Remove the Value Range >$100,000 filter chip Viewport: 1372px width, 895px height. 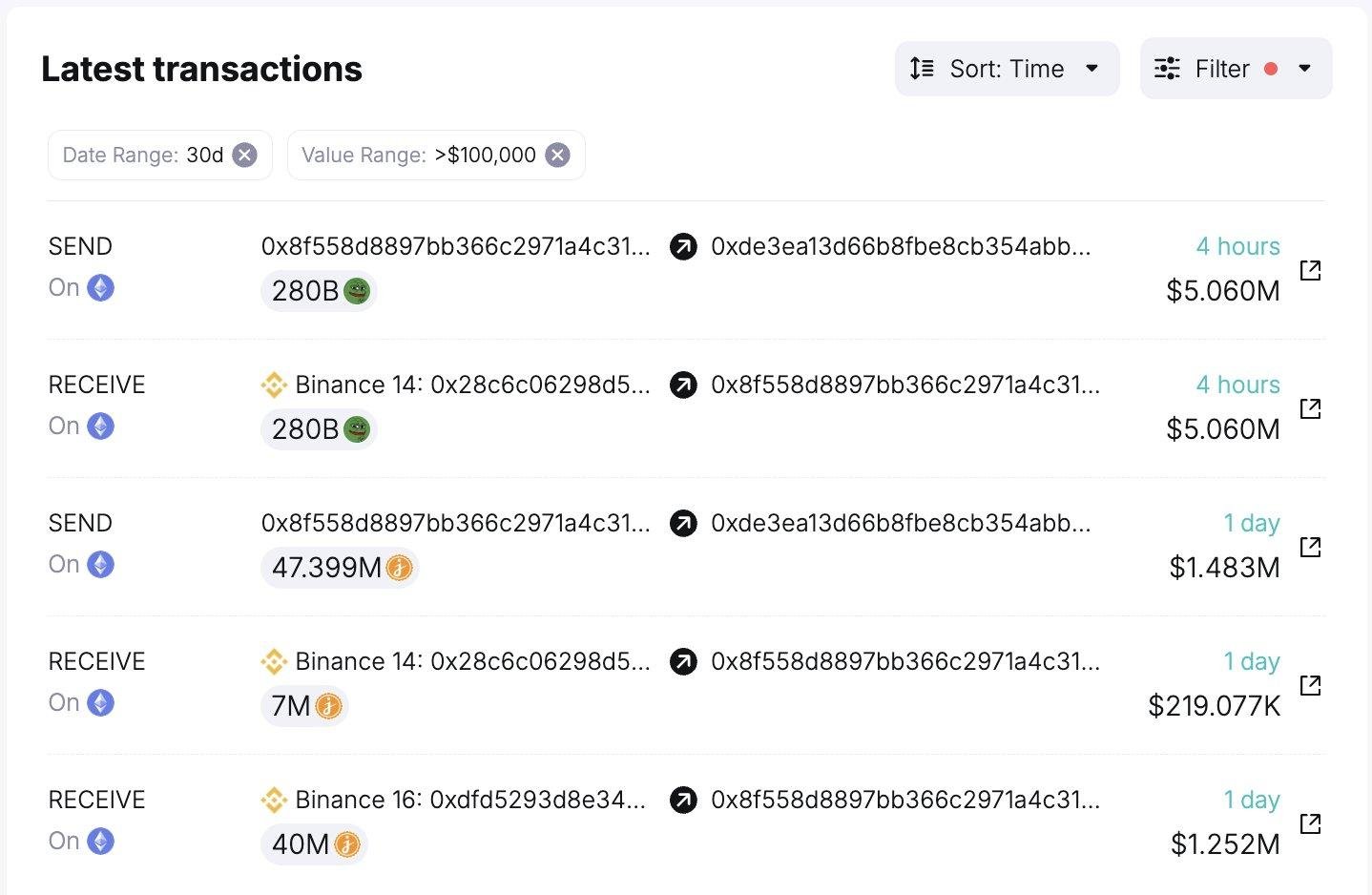point(558,155)
